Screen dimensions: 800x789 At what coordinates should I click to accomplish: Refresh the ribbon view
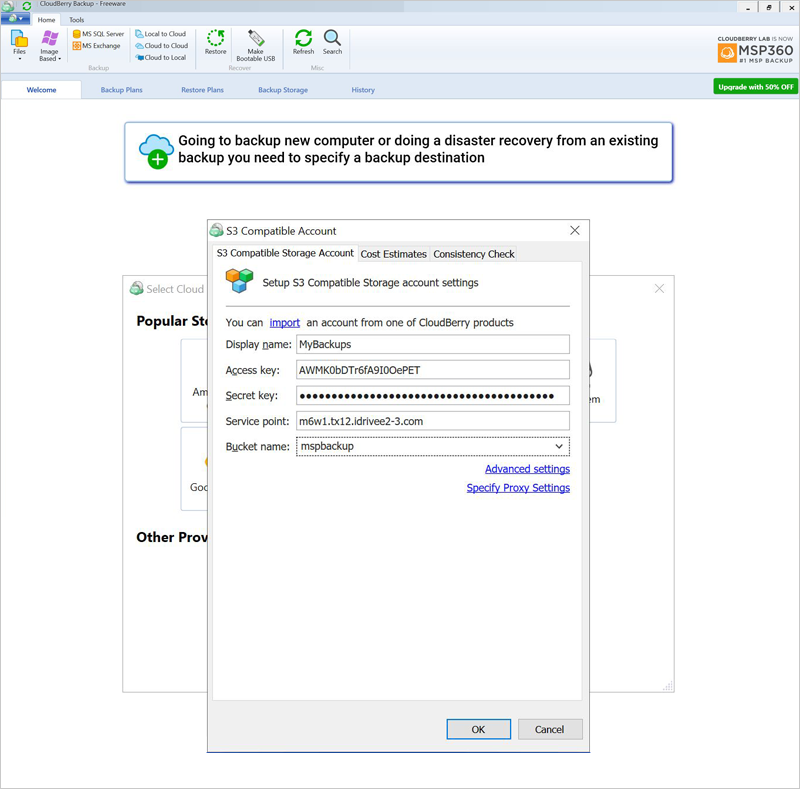pyautogui.click(x=304, y=42)
